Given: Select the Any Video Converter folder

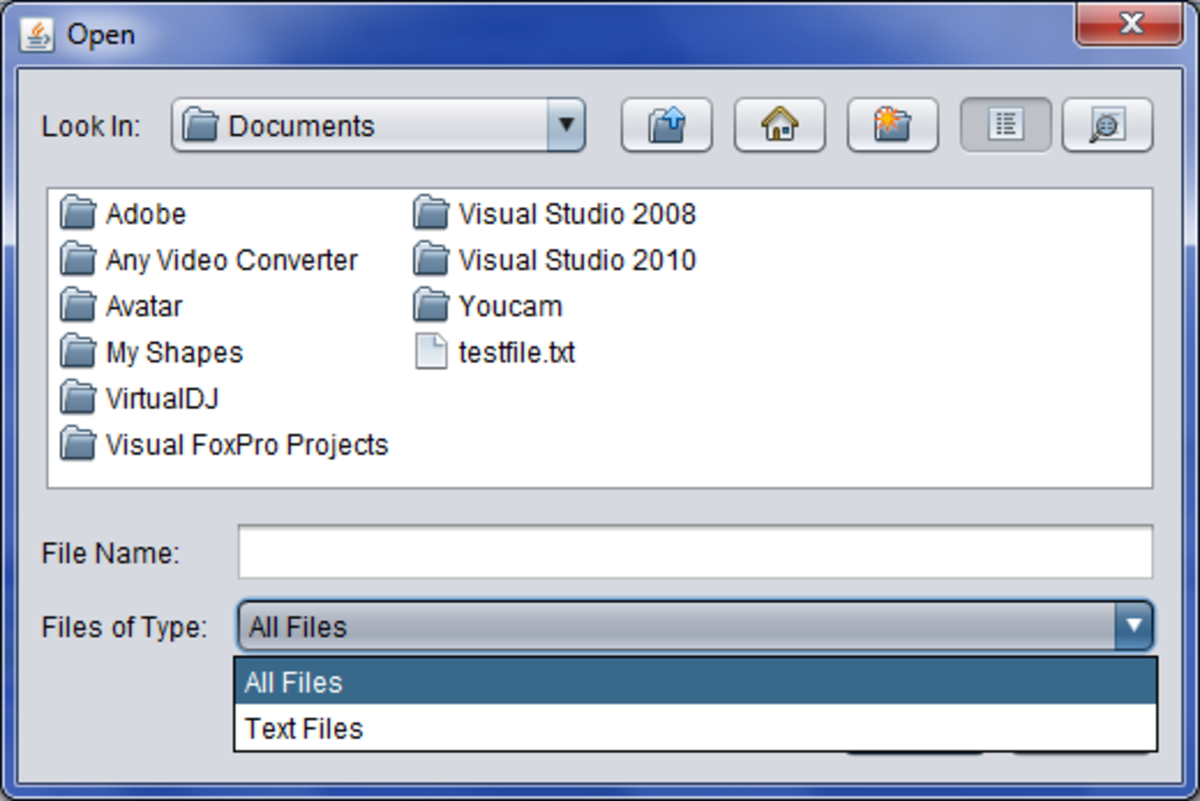Looking at the screenshot, I should coord(231,260).
